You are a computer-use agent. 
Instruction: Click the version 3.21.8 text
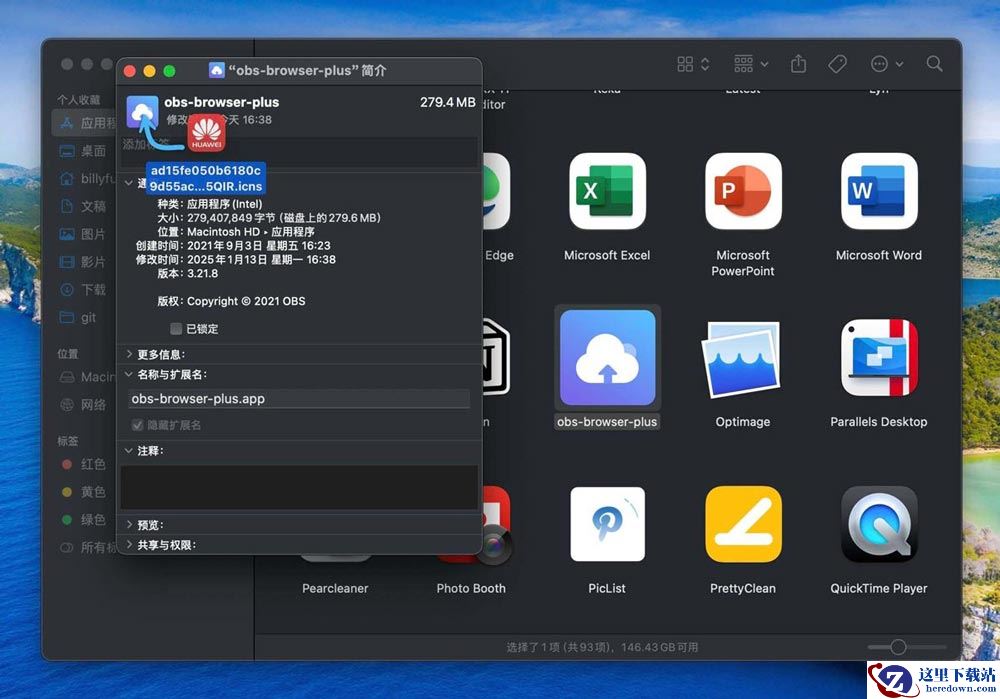click(x=203, y=273)
